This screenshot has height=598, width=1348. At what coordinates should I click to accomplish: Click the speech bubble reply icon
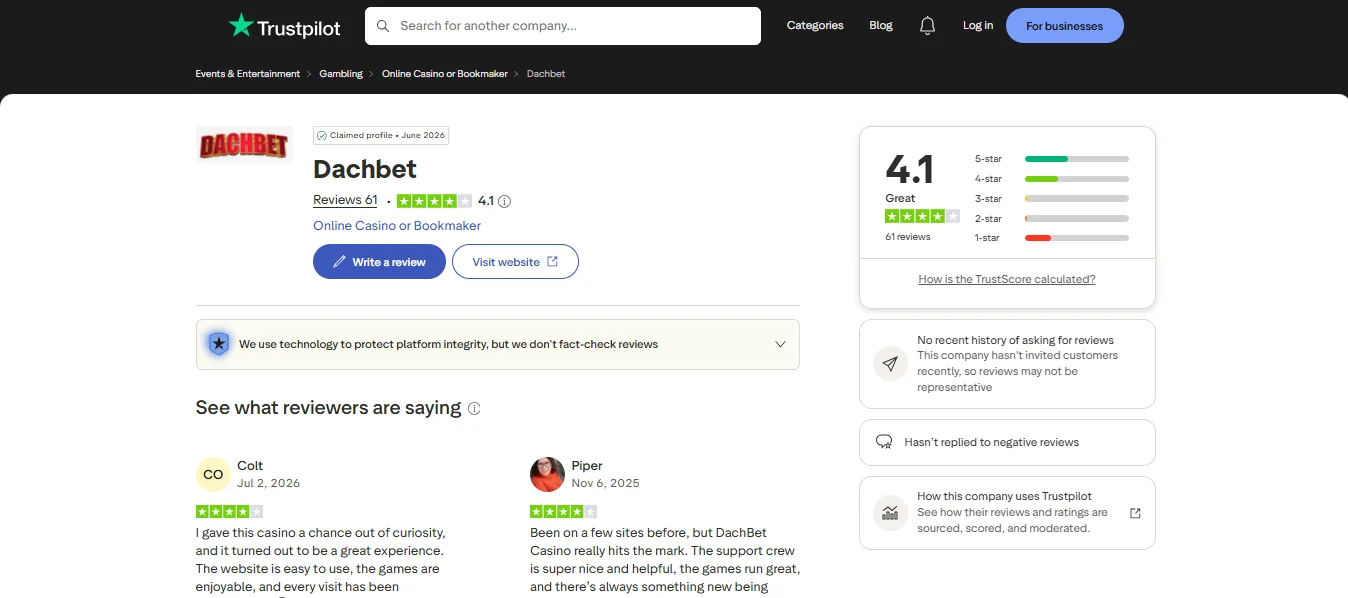coord(884,442)
